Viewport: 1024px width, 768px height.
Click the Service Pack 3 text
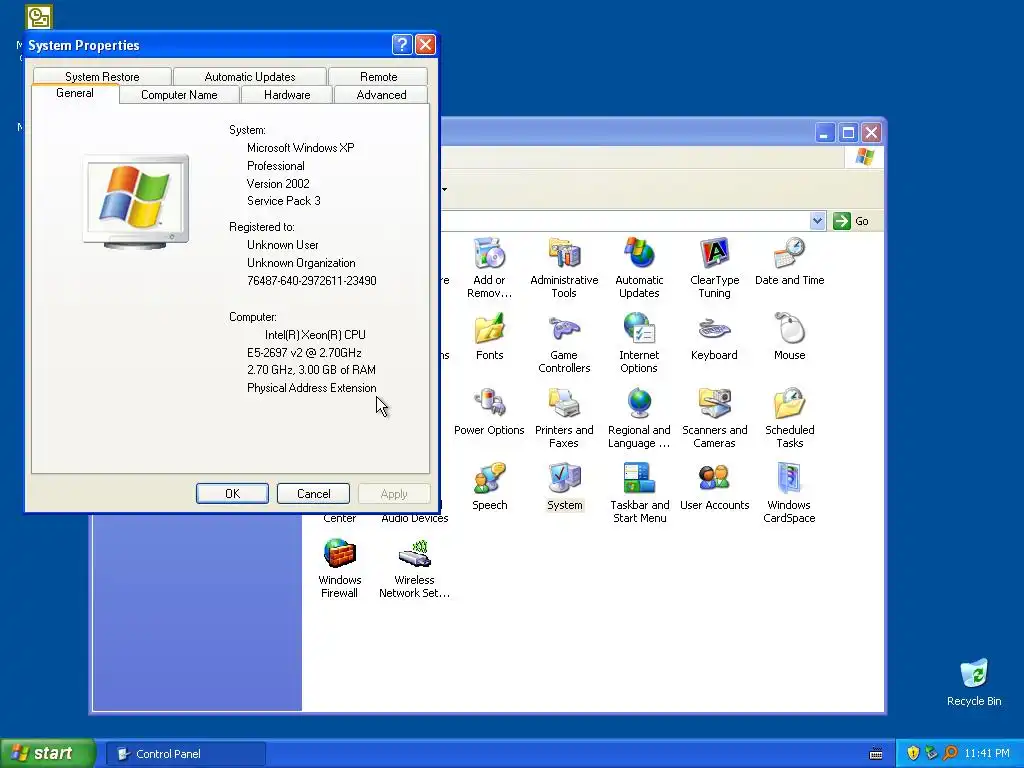(283, 201)
